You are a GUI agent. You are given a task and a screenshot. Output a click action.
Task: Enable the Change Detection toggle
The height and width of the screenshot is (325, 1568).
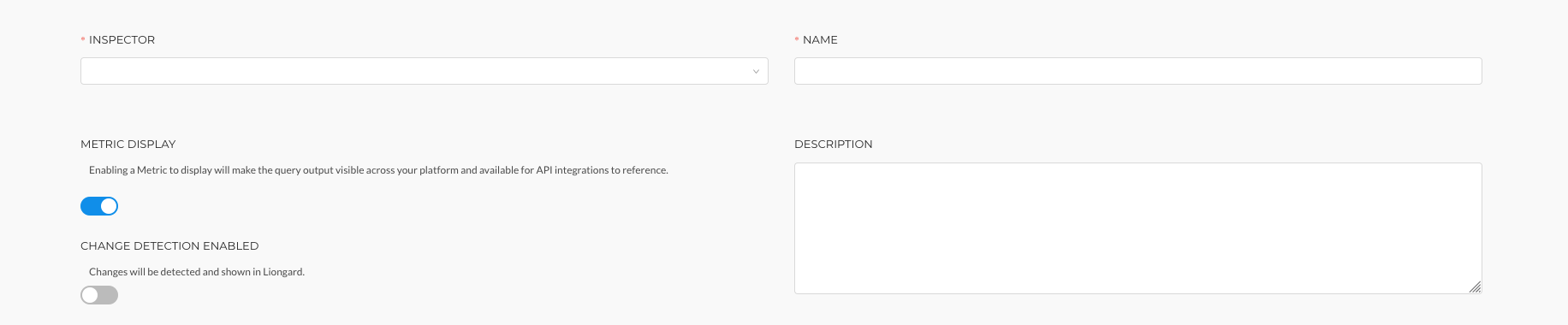99,295
